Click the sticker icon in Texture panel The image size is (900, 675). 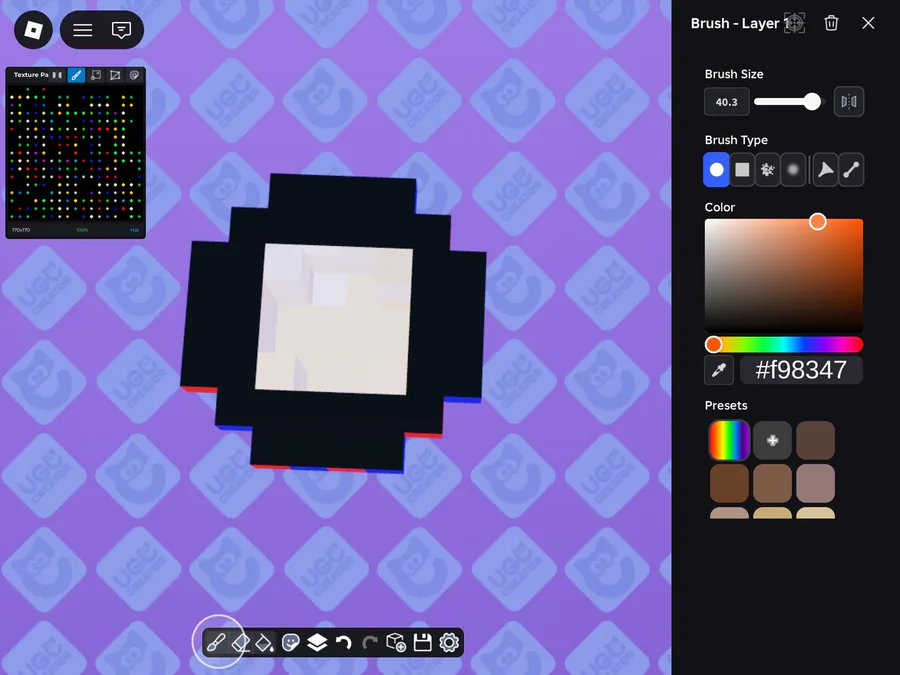click(x=134, y=75)
